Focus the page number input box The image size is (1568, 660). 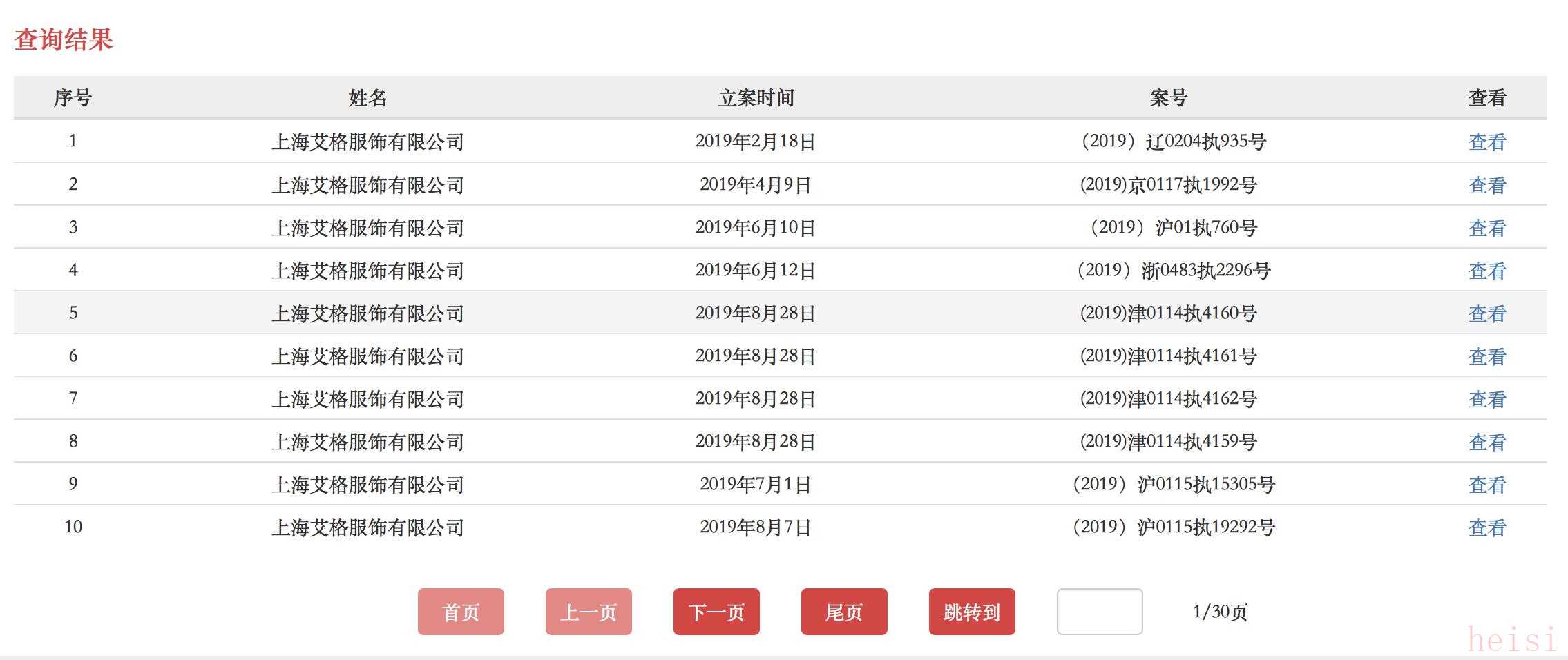click(x=1100, y=612)
